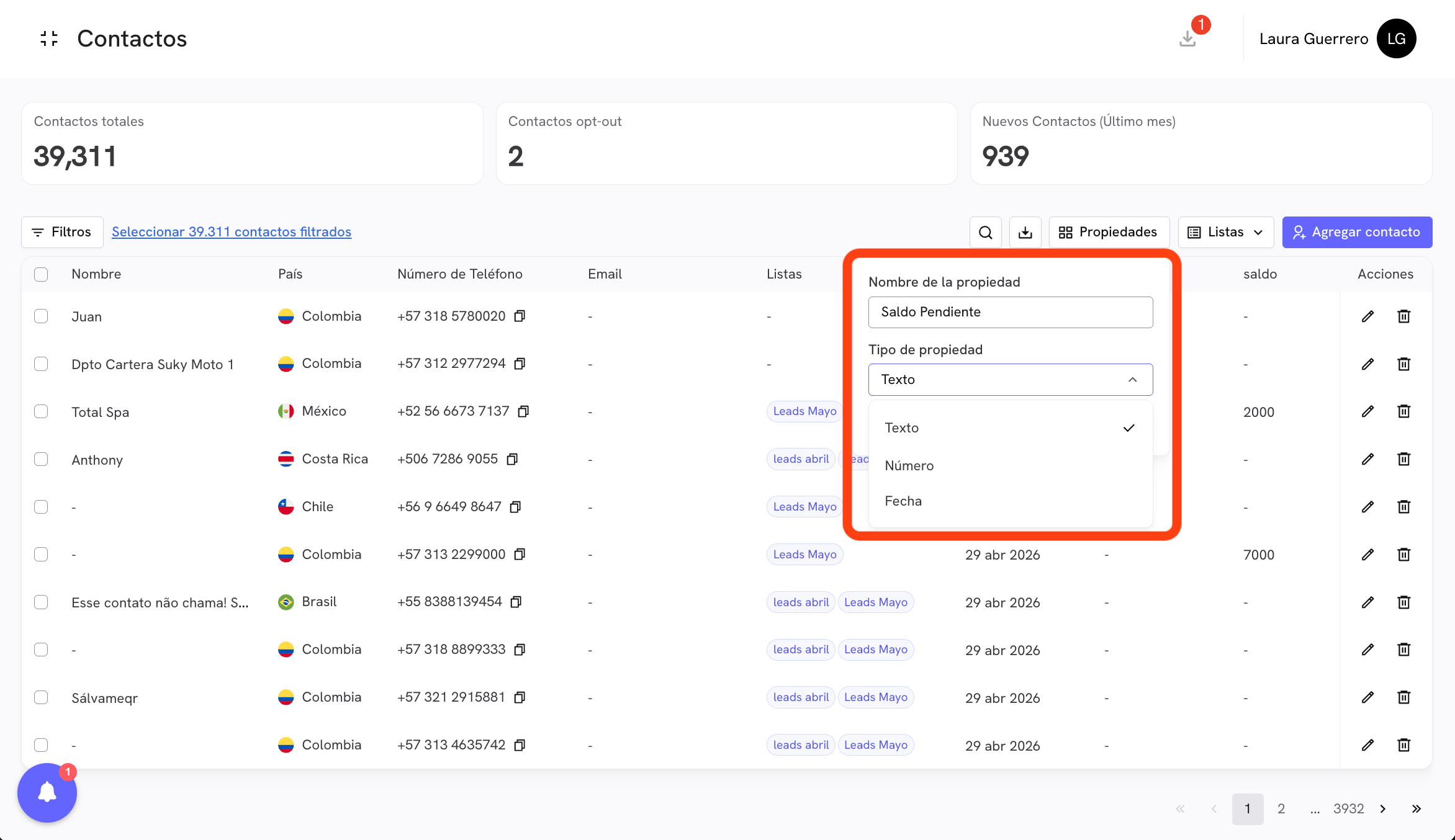Choose Fecha in property type list
Screen dimensions: 1455x840
point(1011,501)
